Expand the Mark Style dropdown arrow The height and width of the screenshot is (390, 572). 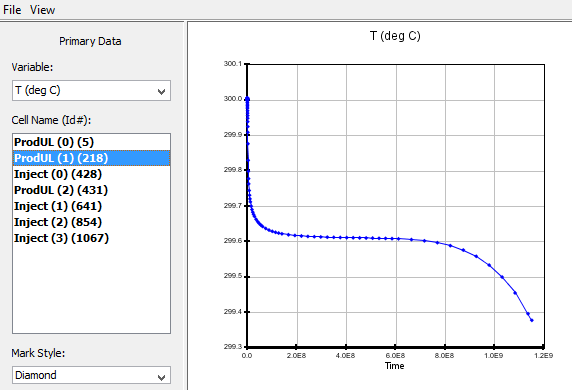(x=161, y=377)
